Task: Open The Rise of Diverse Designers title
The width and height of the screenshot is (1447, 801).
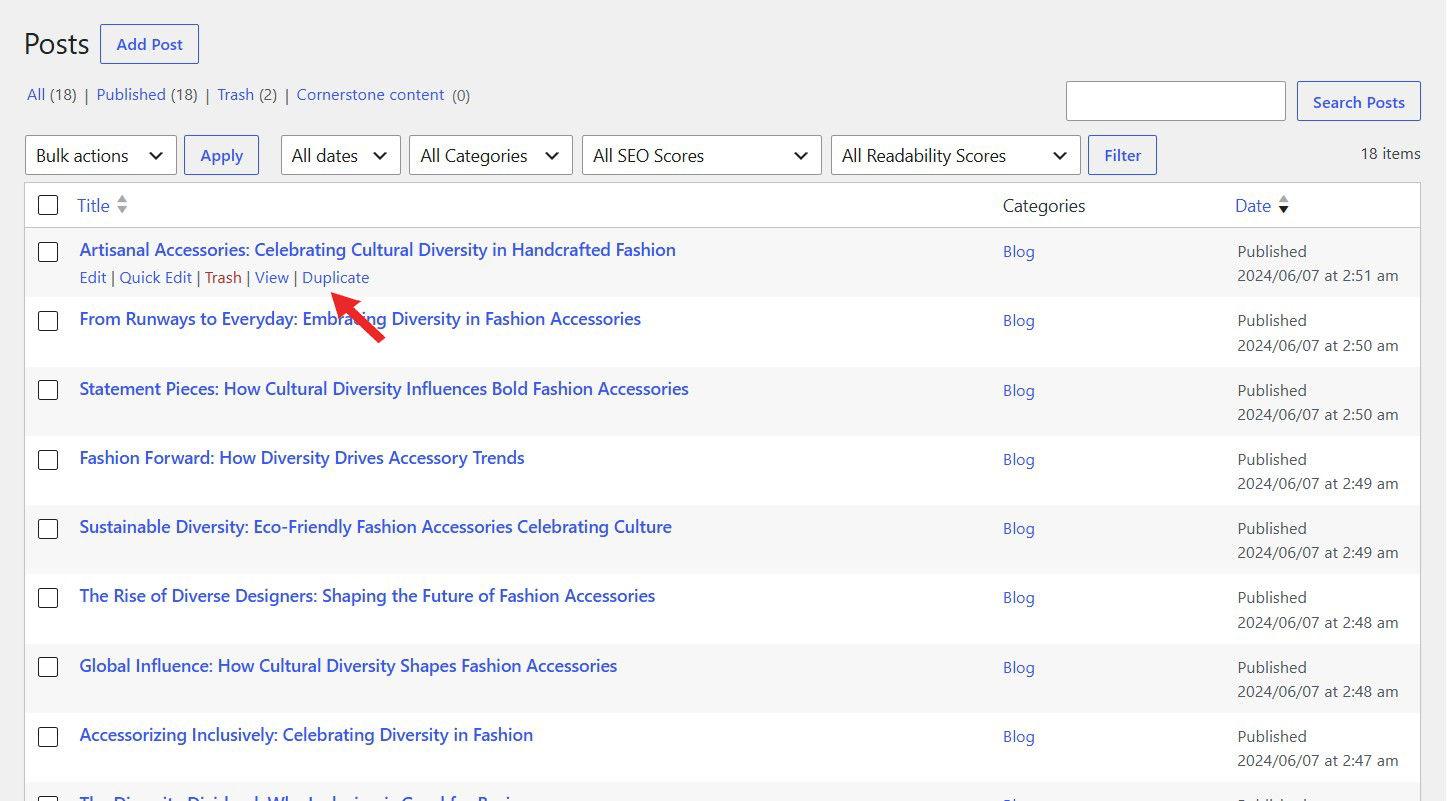Action: click(367, 596)
